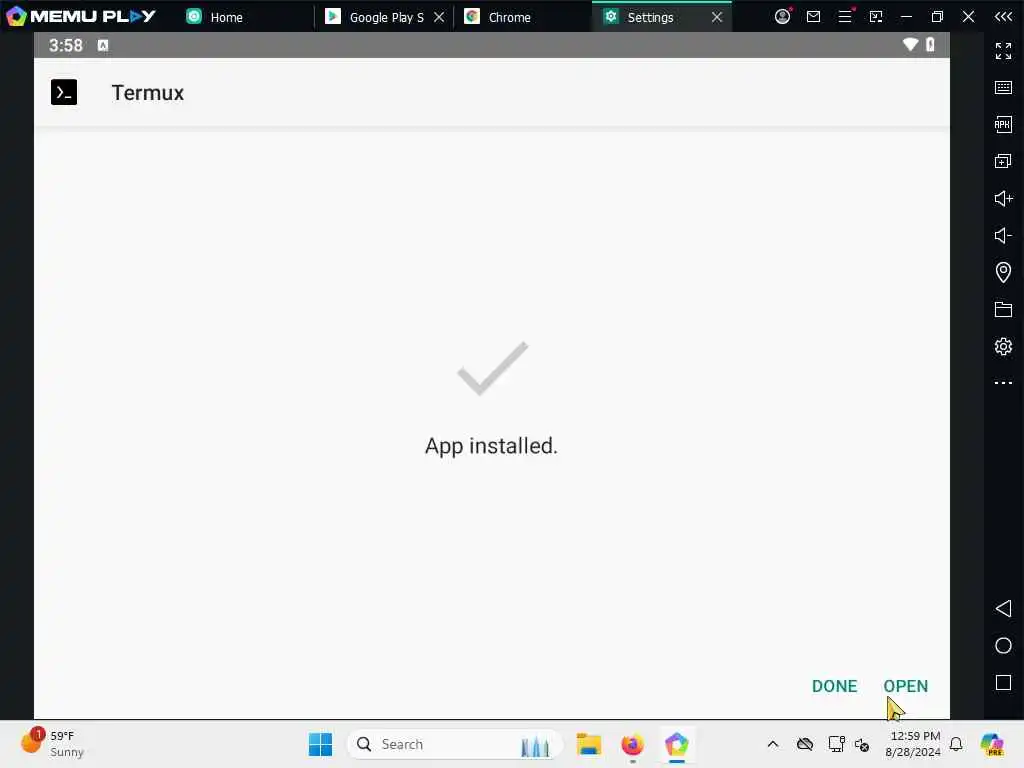Switch to the Chrome tab

coord(508,17)
